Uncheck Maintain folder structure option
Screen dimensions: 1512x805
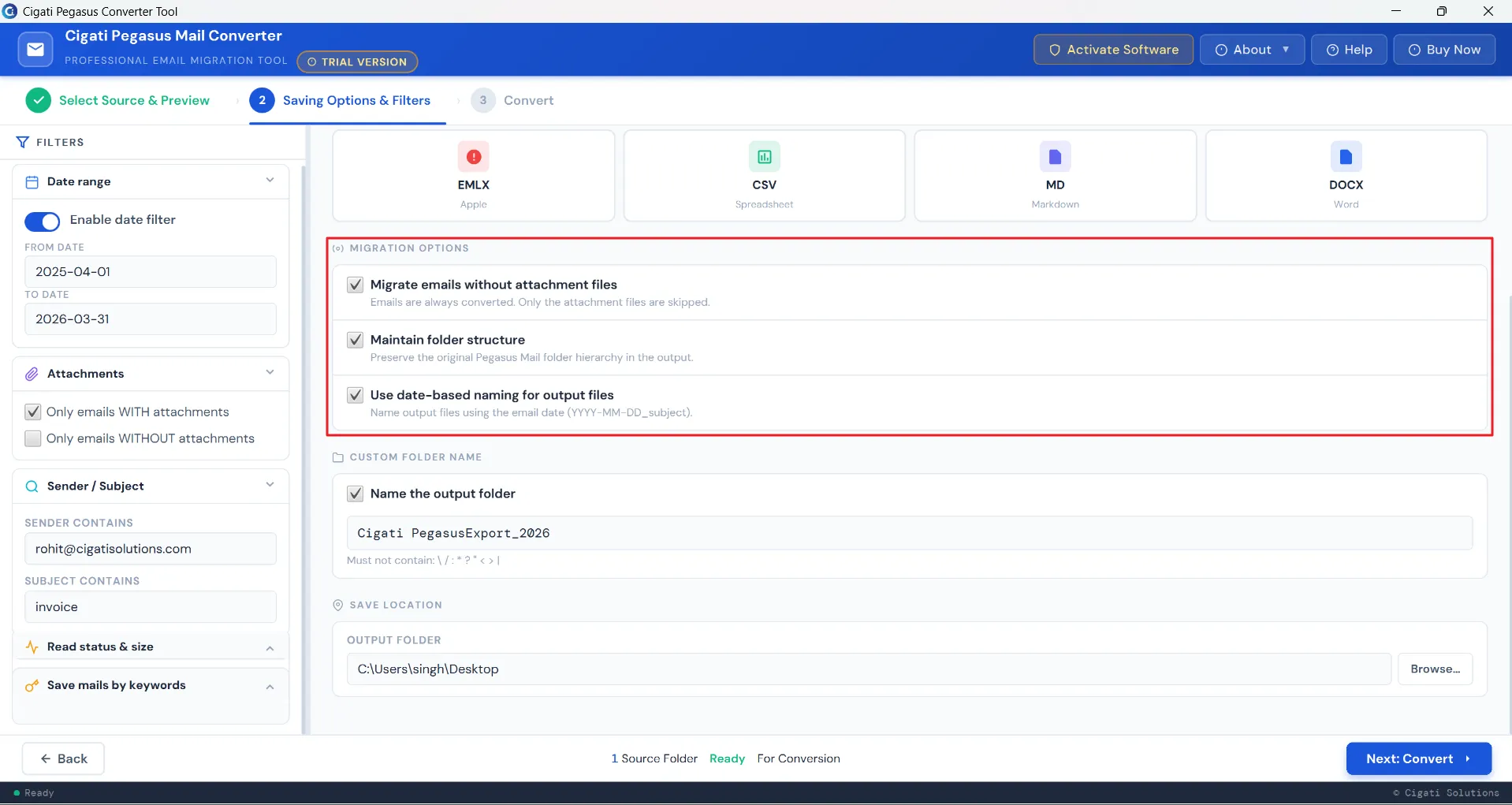(x=356, y=340)
